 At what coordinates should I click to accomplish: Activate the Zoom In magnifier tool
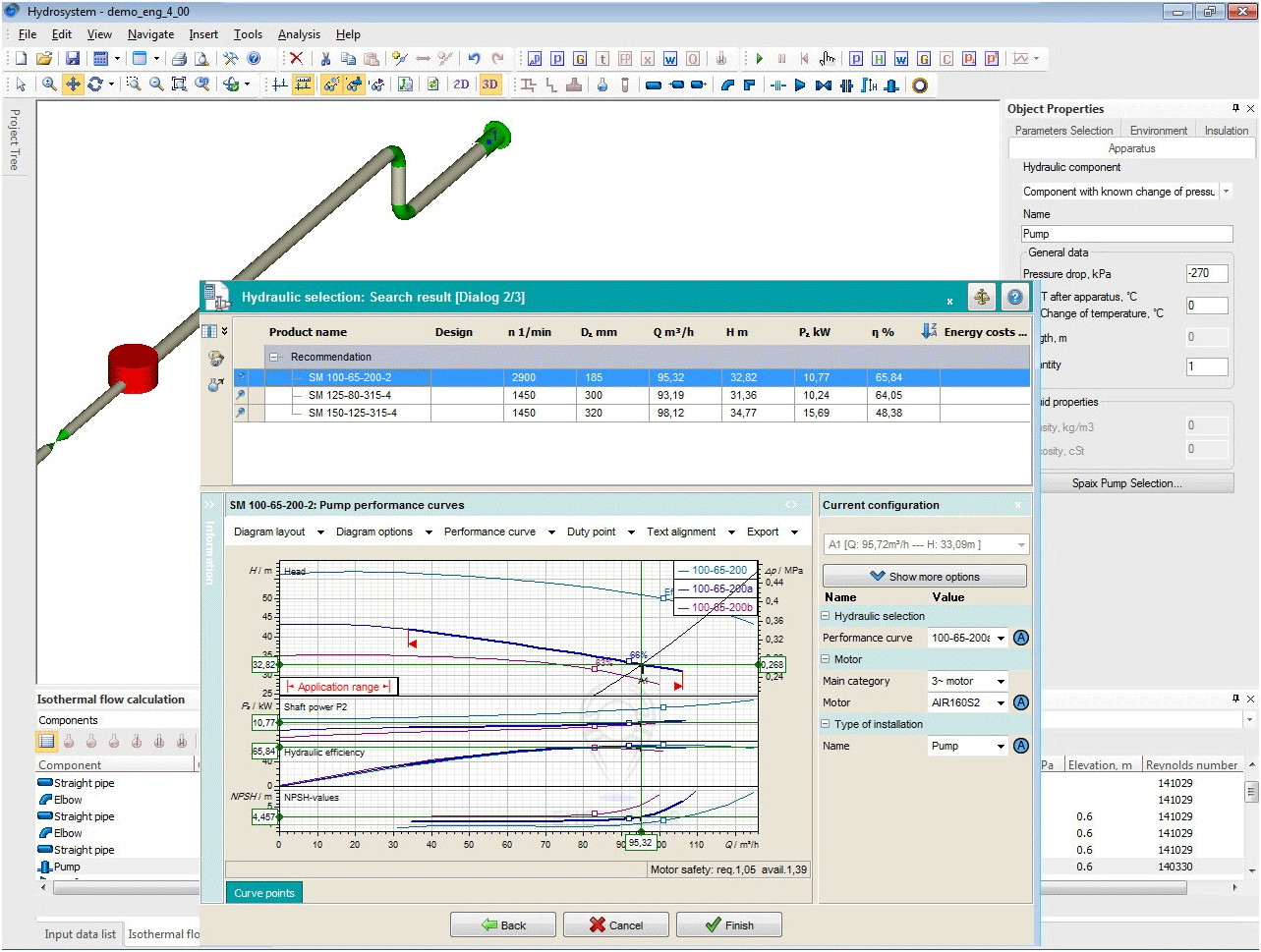[x=49, y=84]
